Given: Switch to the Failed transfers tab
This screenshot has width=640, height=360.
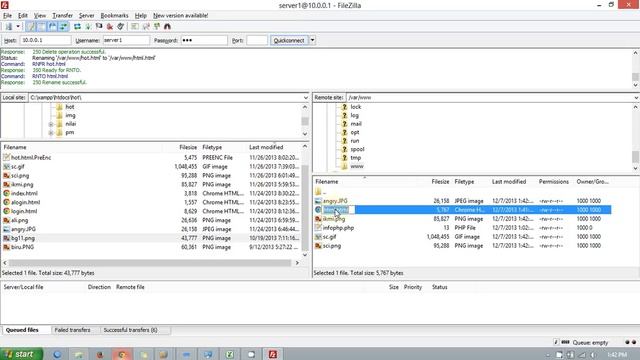Looking at the screenshot, I should (72, 330).
